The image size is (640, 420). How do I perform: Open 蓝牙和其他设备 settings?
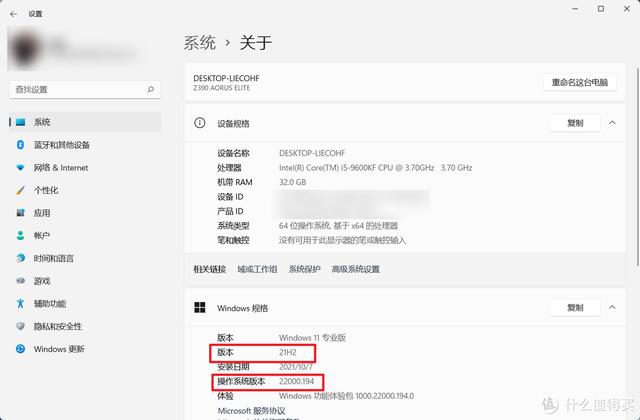click(85, 145)
